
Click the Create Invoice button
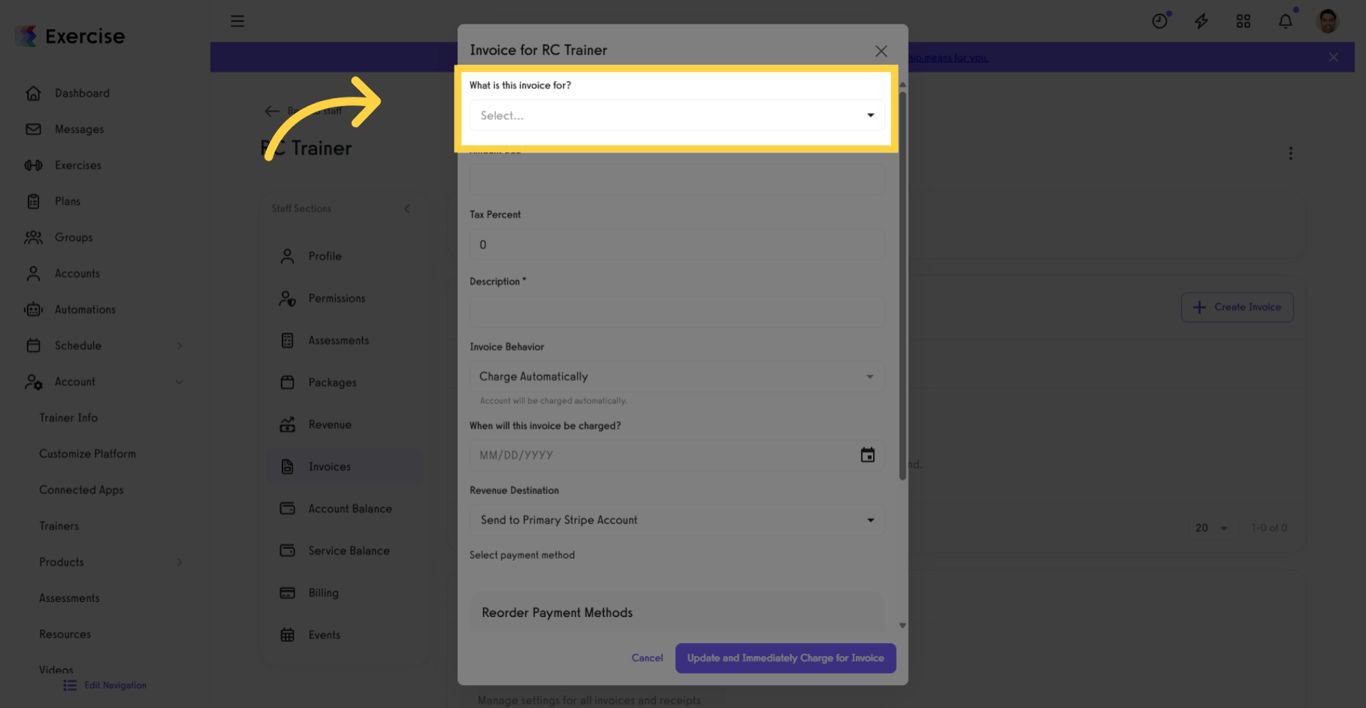tap(1237, 307)
